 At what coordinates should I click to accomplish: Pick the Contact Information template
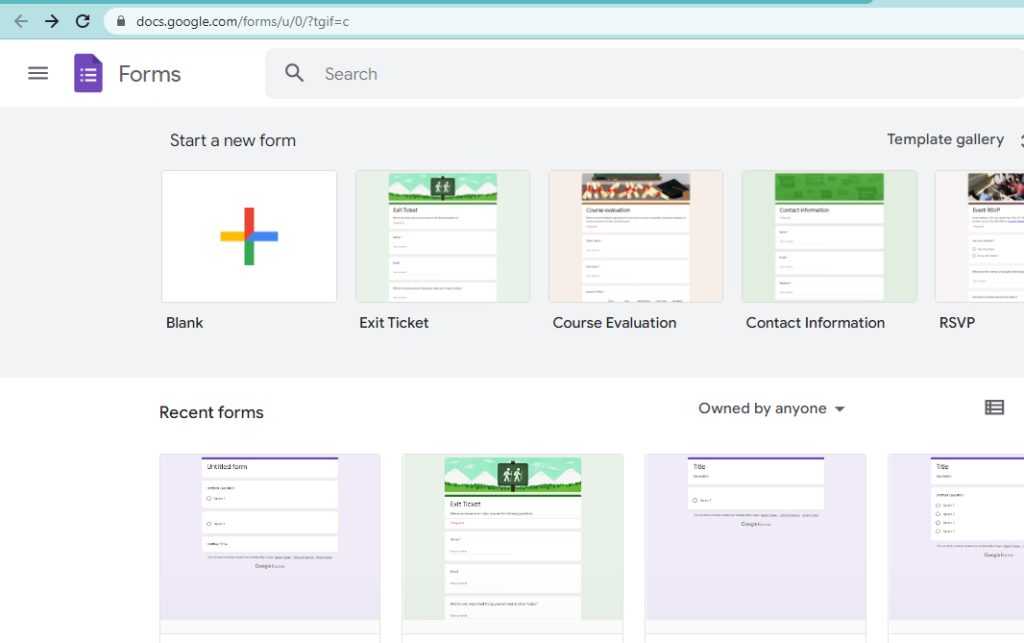tap(828, 236)
